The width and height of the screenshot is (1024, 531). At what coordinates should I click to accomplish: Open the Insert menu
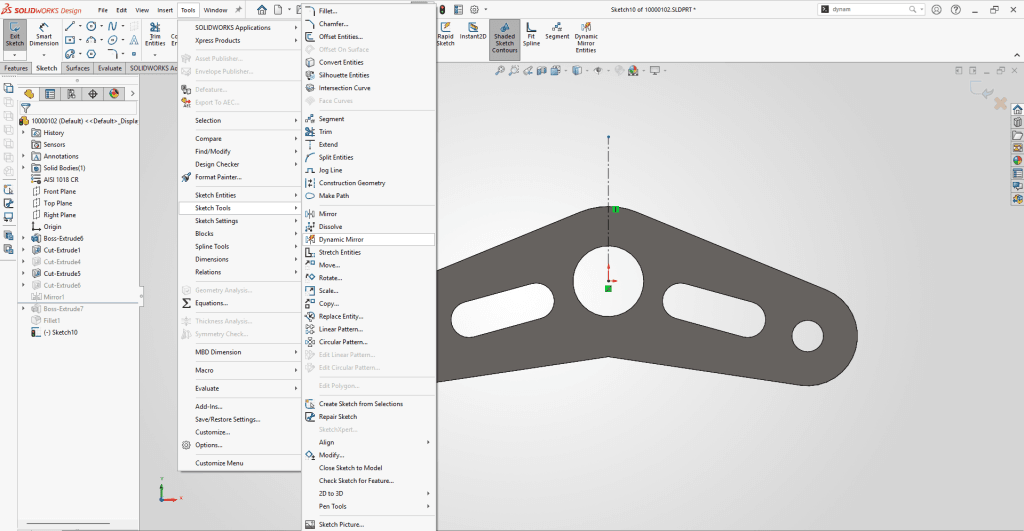pos(165,10)
